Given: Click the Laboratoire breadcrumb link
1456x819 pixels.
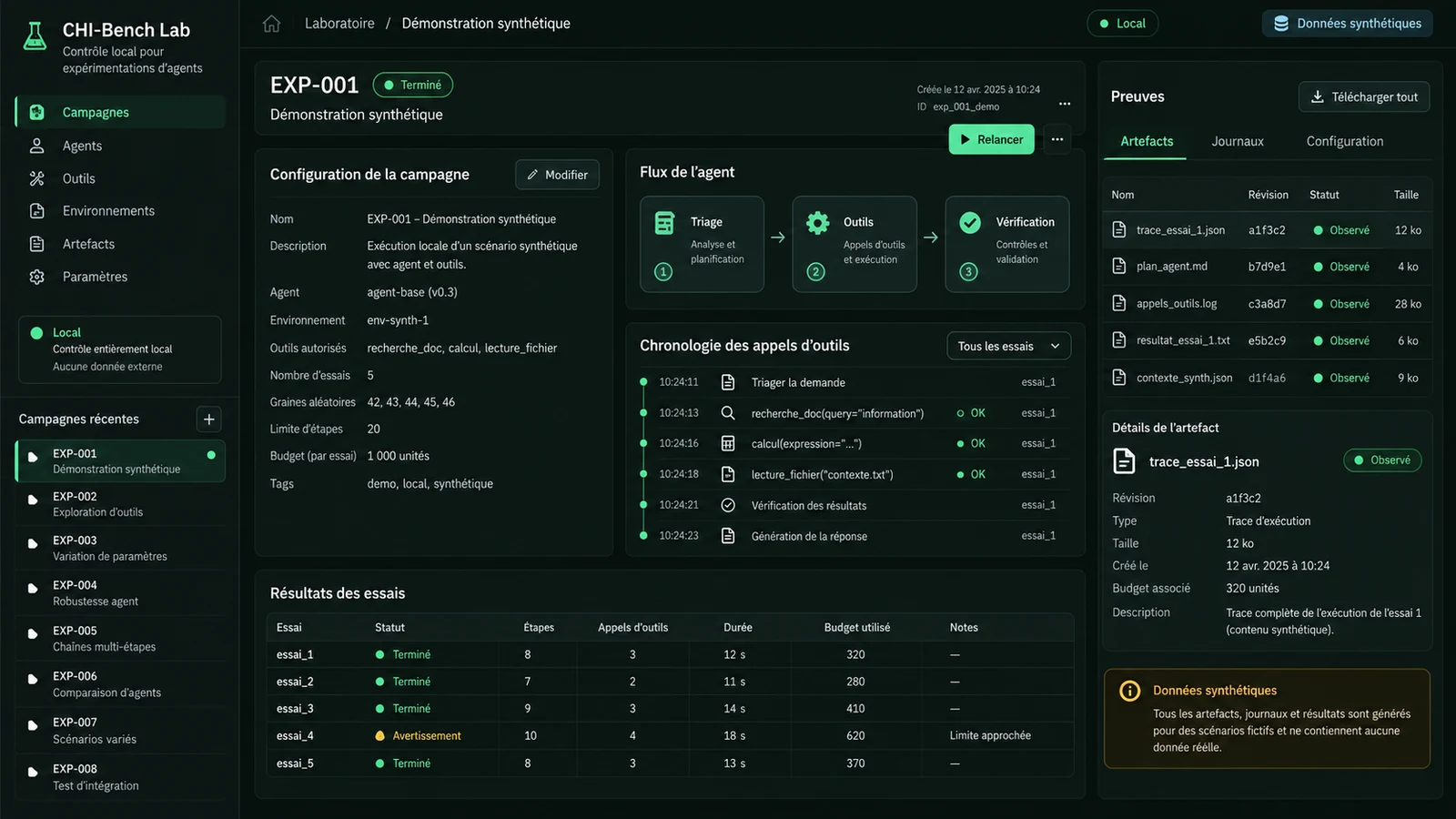Looking at the screenshot, I should coord(339,24).
